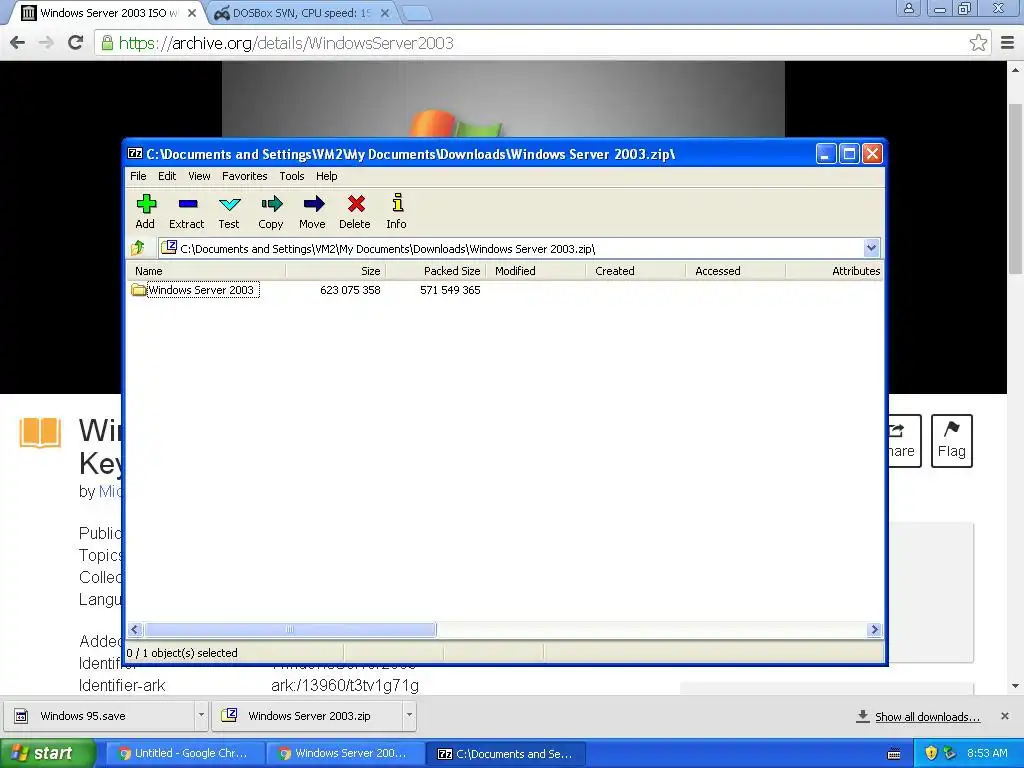Click the security shield tray icon
The image size is (1024, 768).
[x=931, y=753]
